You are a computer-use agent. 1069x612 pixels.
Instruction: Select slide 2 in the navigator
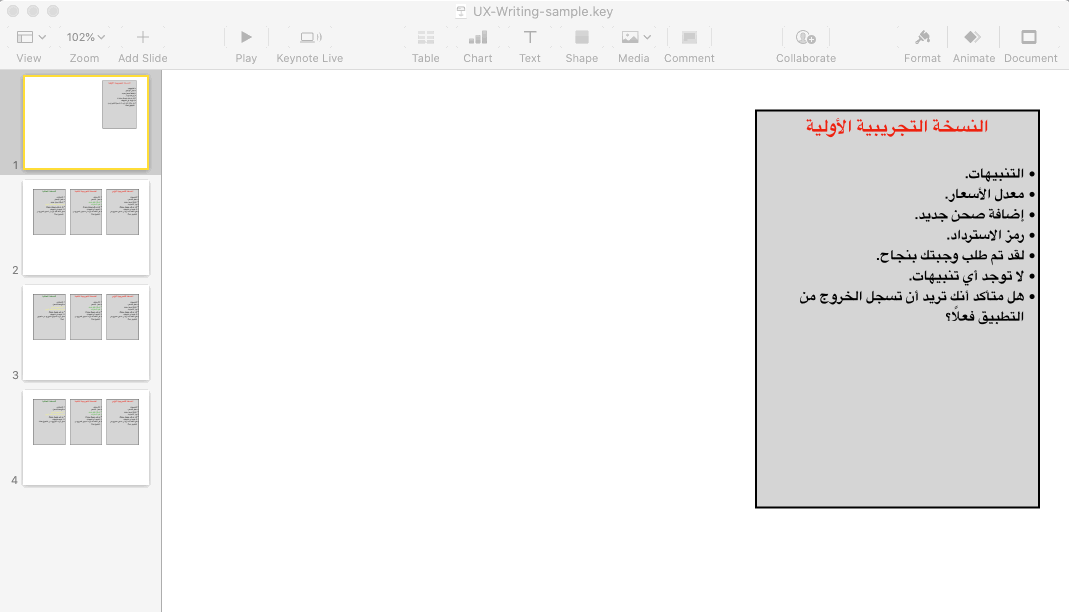pos(85,227)
